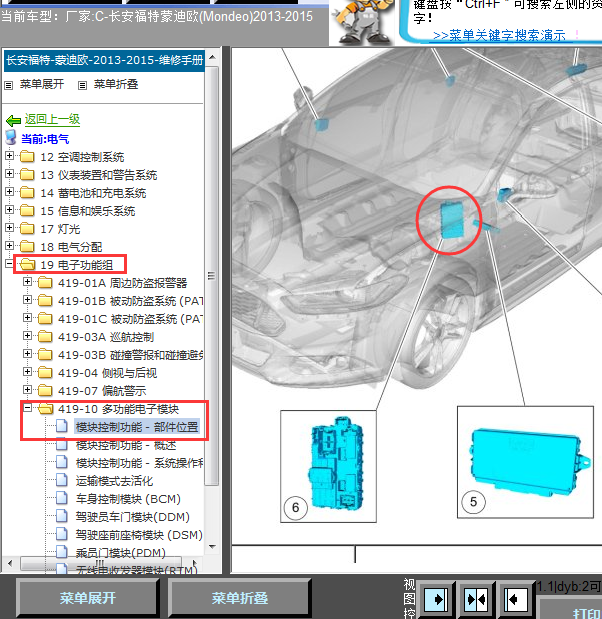The image size is (602, 619).
Task: Expand the 419-04 侧视与后视 node
Action: pos(27,371)
